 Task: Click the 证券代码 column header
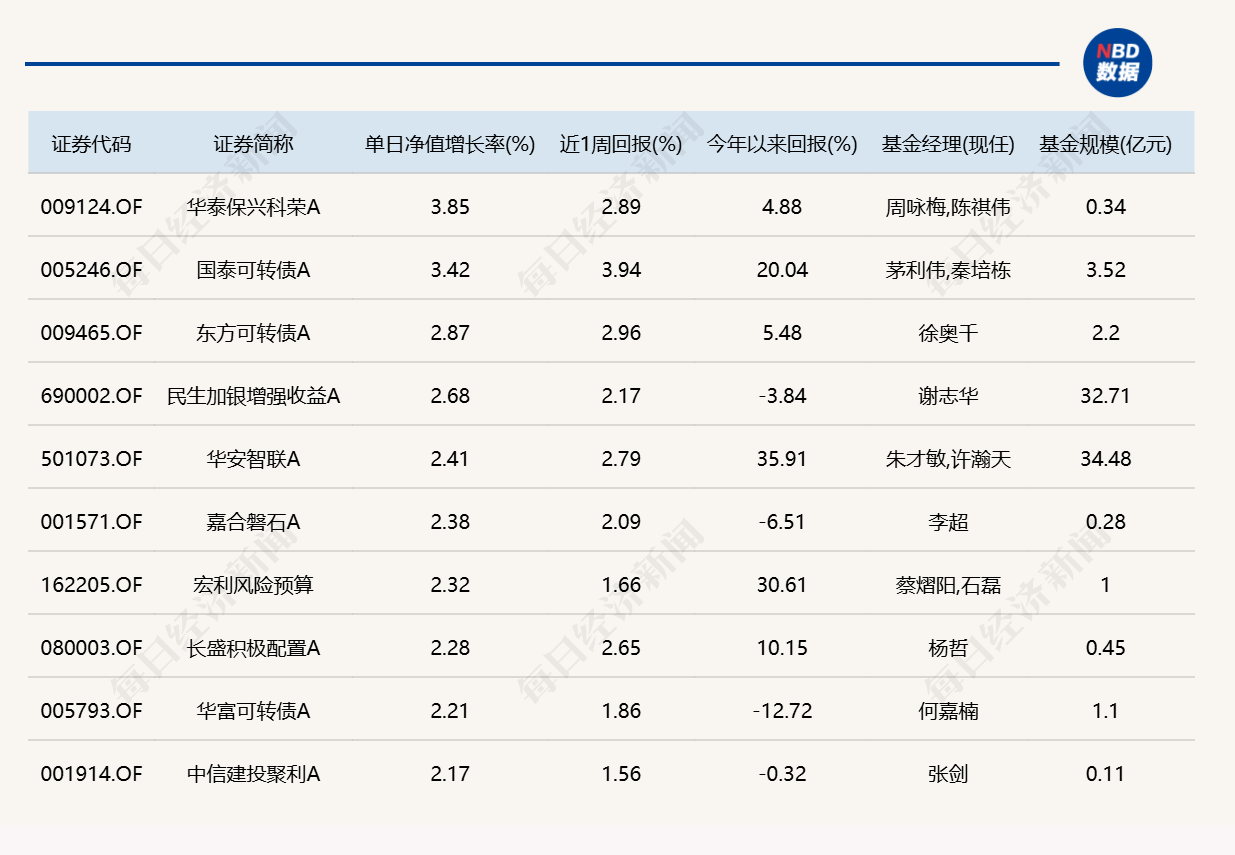[91, 143]
